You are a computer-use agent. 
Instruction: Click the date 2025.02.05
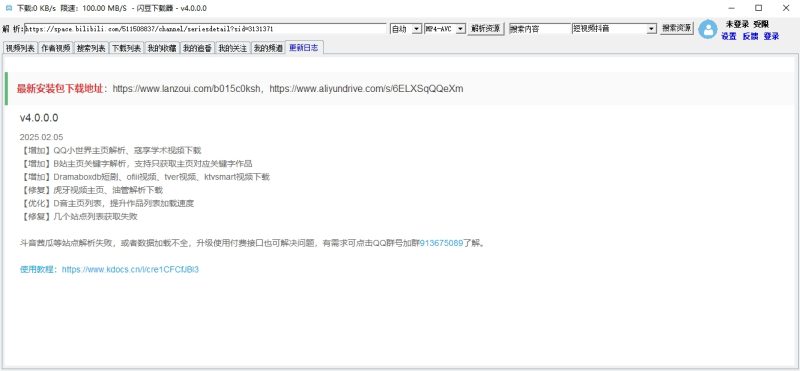pos(41,137)
